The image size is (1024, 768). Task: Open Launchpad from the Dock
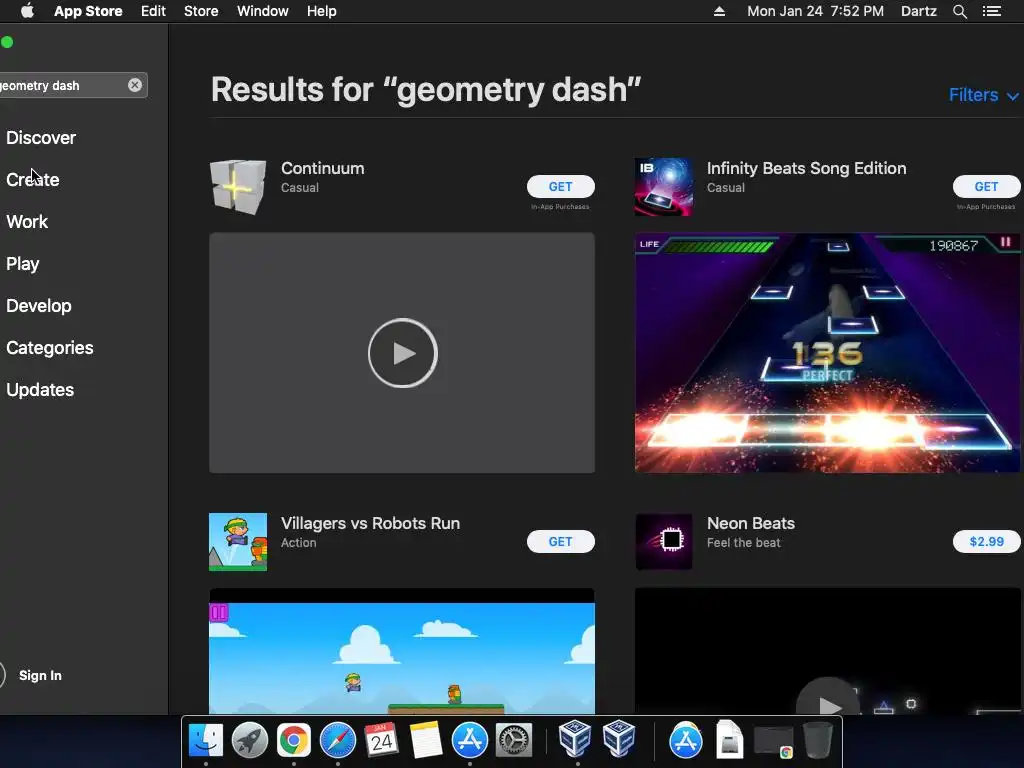coord(249,740)
